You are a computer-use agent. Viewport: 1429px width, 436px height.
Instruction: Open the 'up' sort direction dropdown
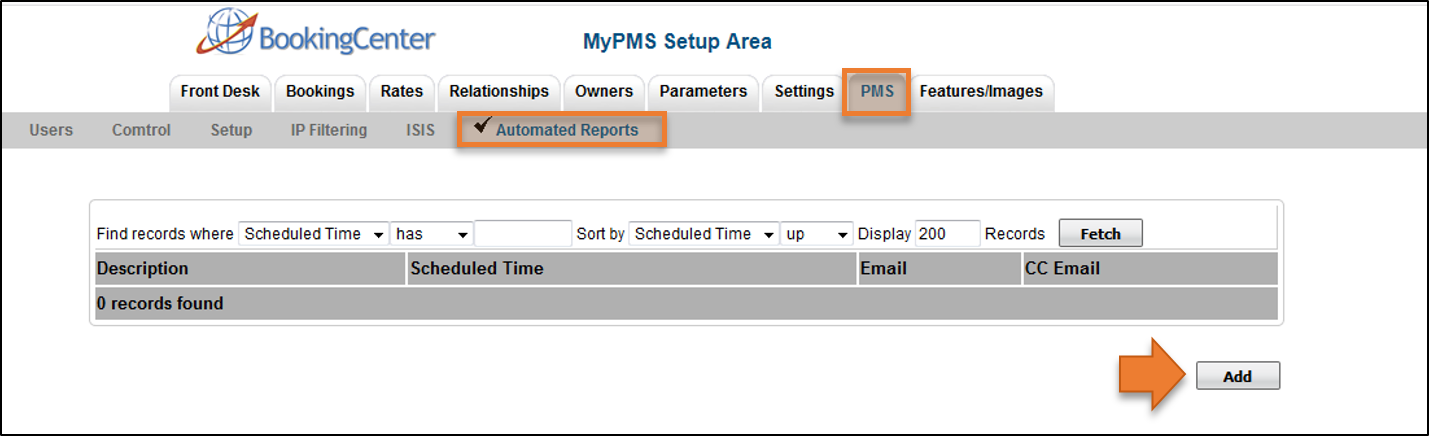click(816, 234)
